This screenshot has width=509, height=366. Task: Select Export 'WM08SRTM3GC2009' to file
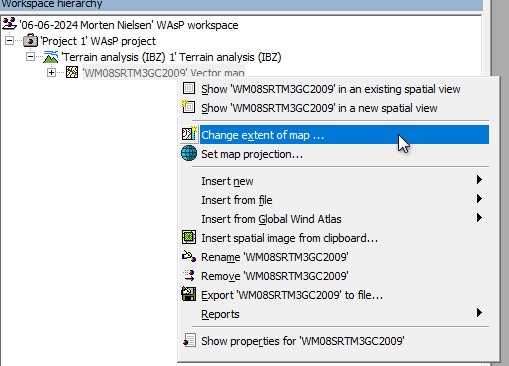(x=335, y=295)
